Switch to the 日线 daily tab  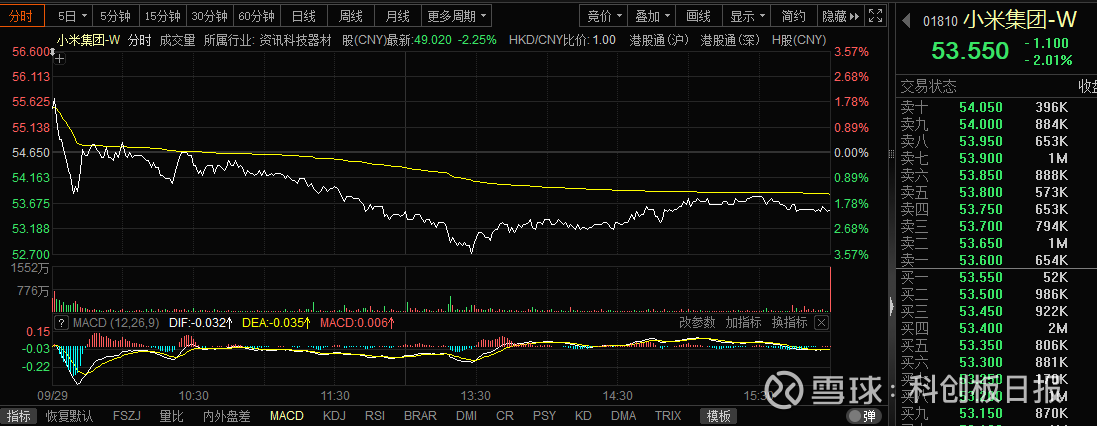pyautogui.click(x=303, y=15)
